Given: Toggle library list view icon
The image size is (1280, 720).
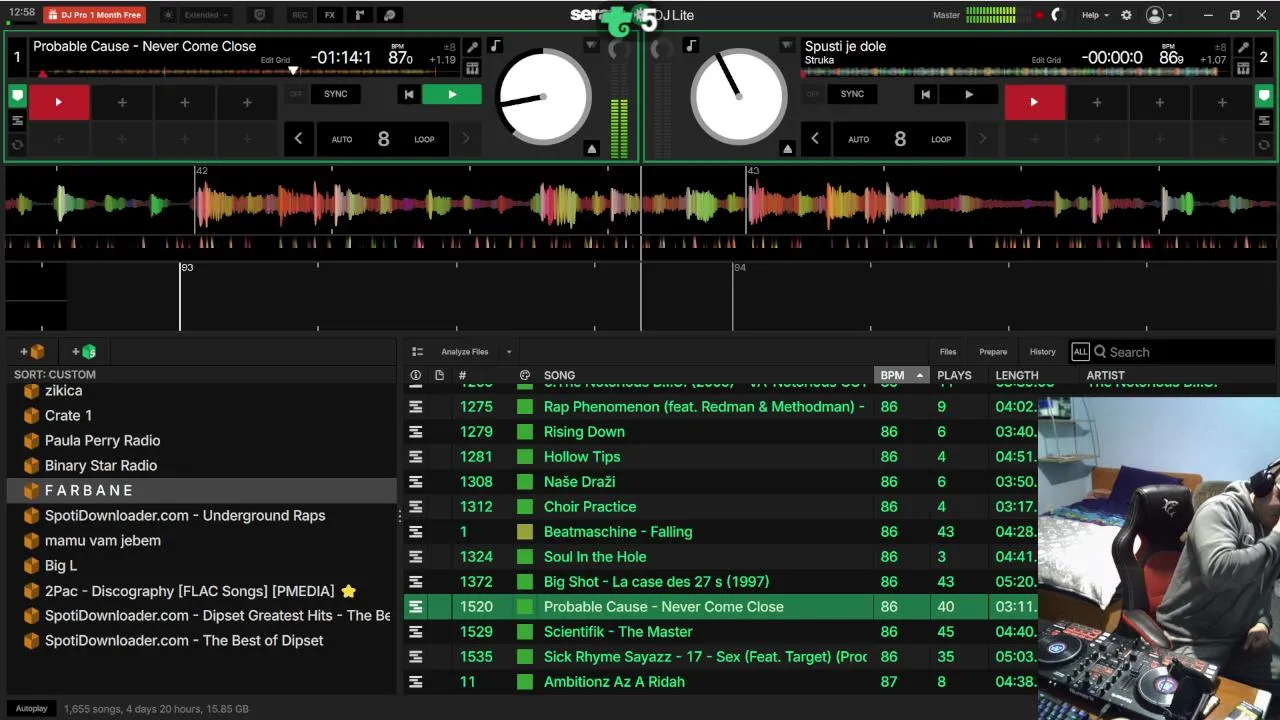Looking at the screenshot, I should (418, 352).
